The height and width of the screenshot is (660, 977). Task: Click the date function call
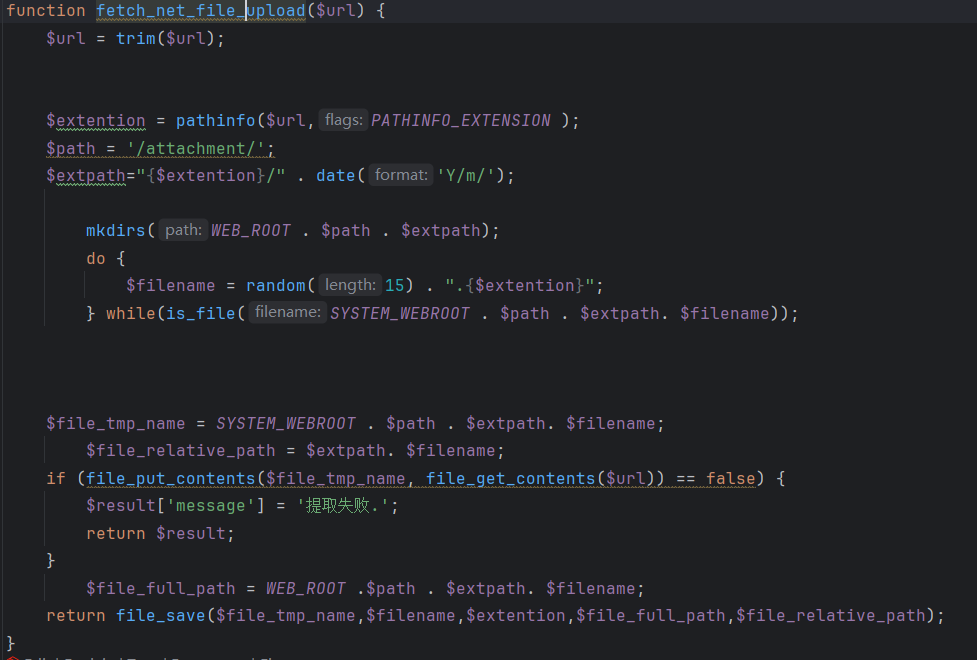(x=335, y=175)
